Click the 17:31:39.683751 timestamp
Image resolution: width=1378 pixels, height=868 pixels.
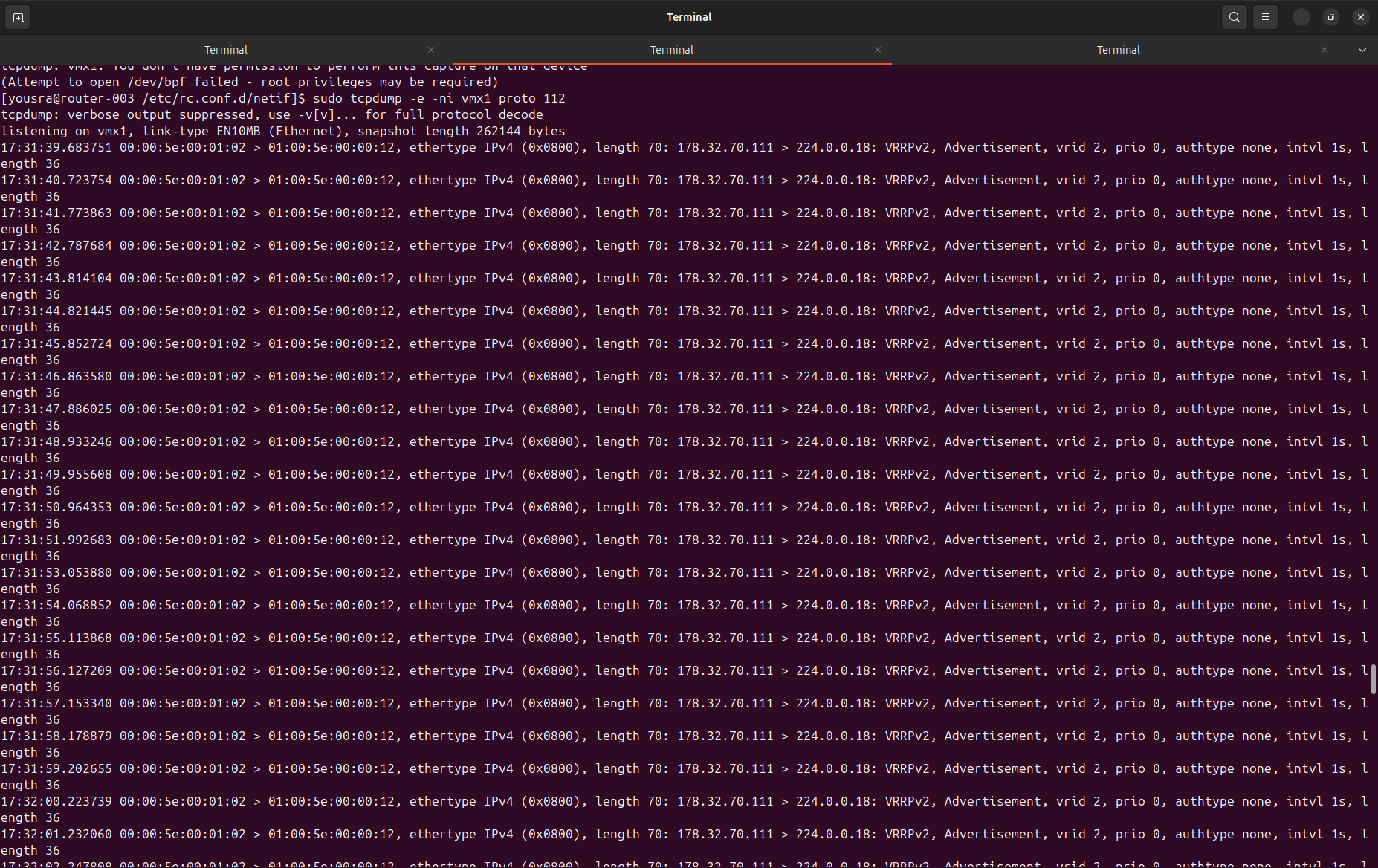point(56,147)
